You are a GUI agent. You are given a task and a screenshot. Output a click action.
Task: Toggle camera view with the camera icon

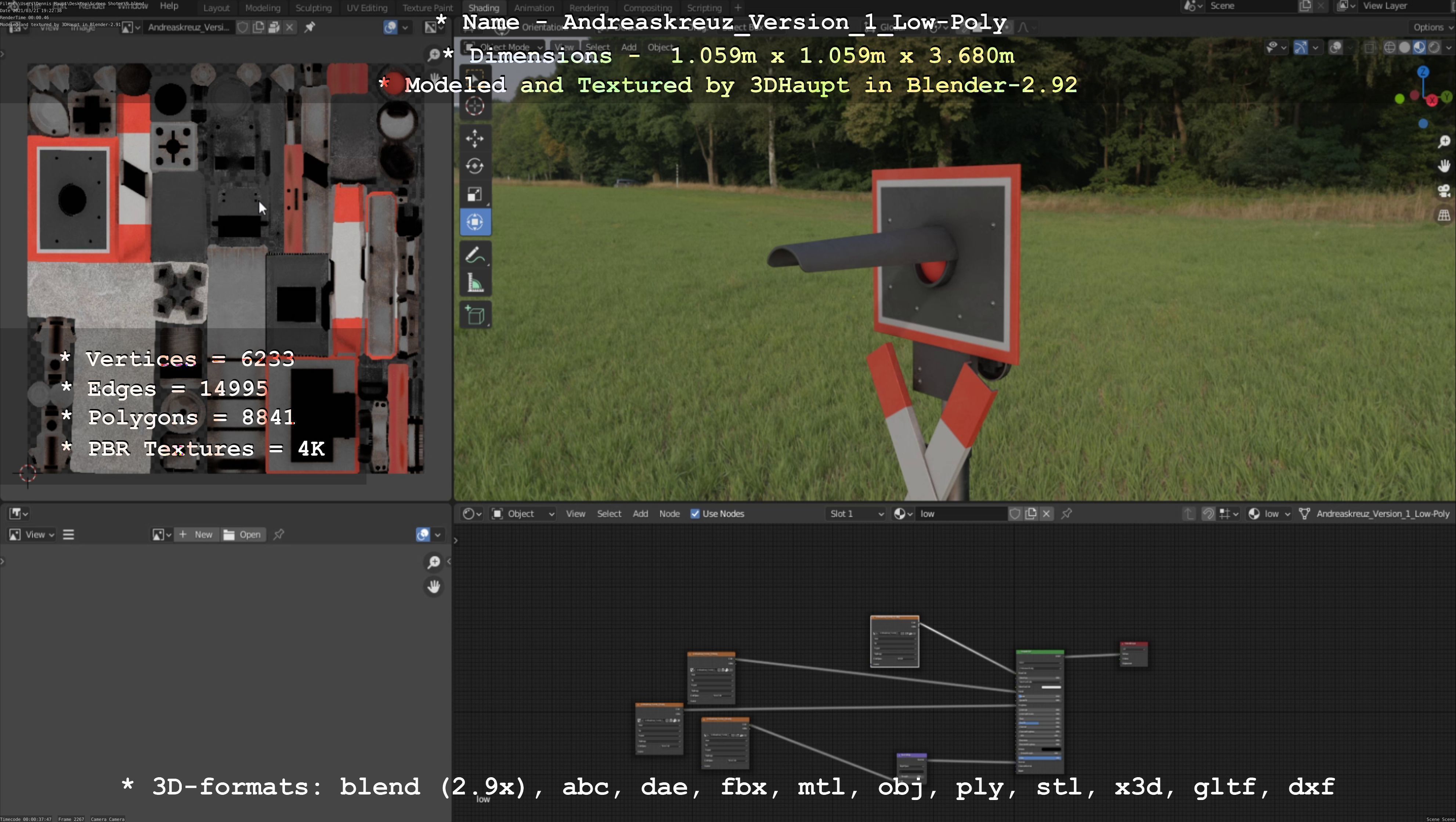[1444, 191]
